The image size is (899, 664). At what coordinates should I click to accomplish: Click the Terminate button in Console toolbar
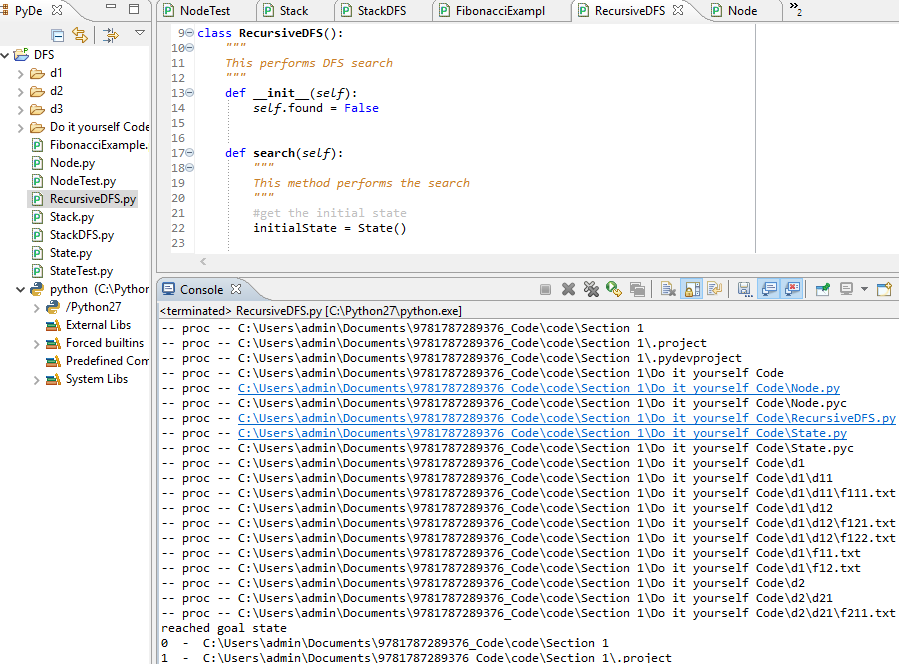[x=545, y=290]
